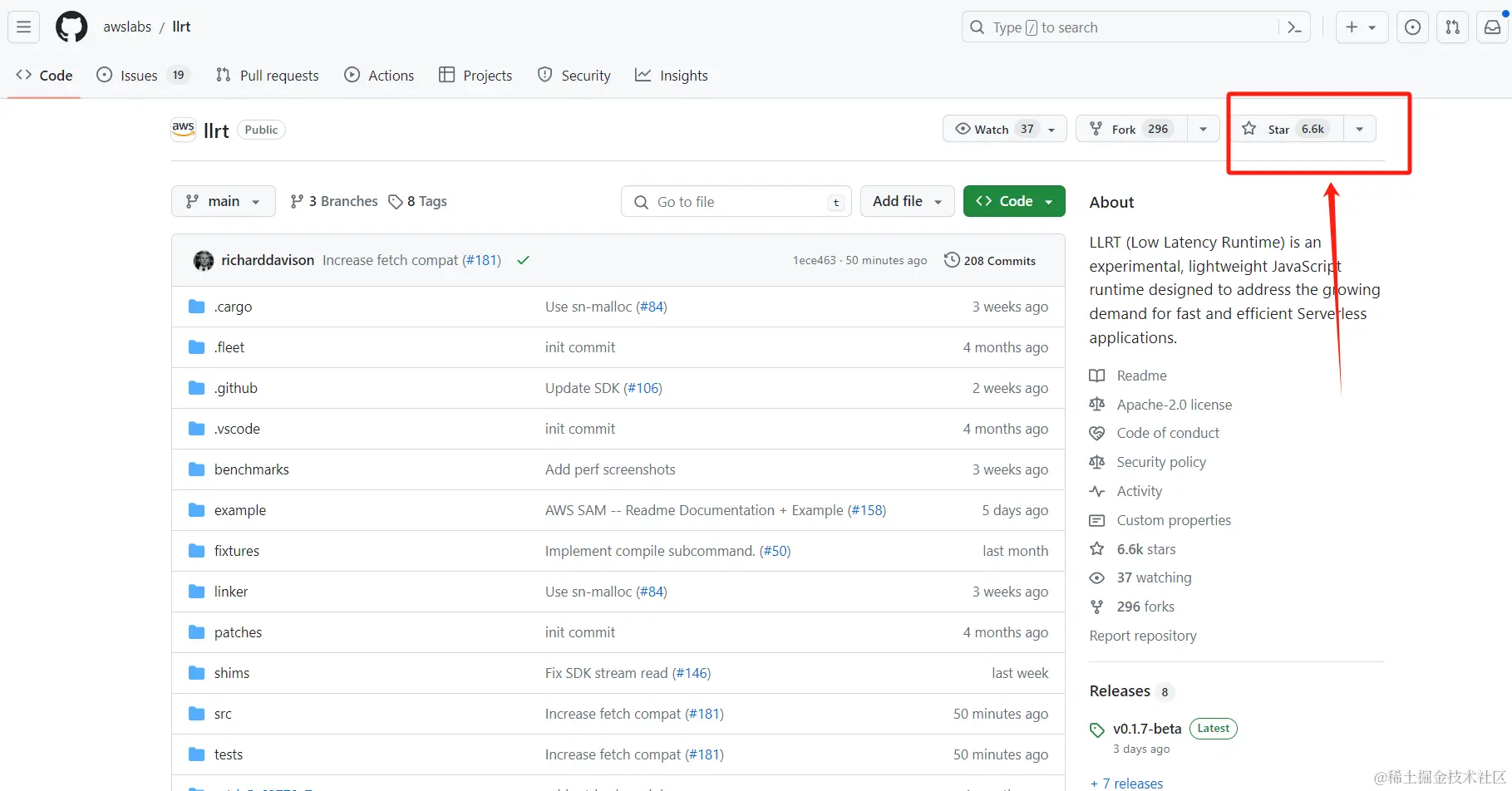
Task: Switch to the Insights tab
Action: pyautogui.click(x=672, y=76)
